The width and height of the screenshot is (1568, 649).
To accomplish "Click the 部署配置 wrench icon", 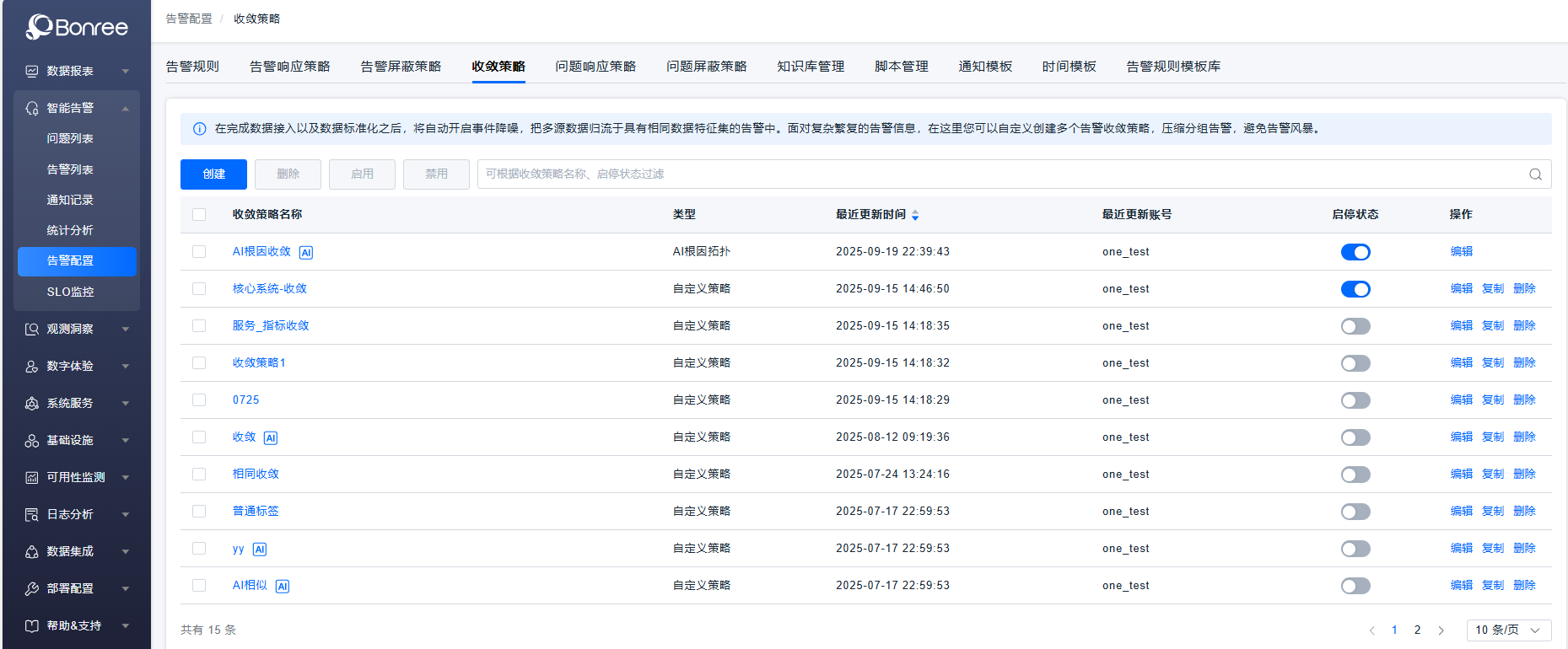I will [32, 589].
